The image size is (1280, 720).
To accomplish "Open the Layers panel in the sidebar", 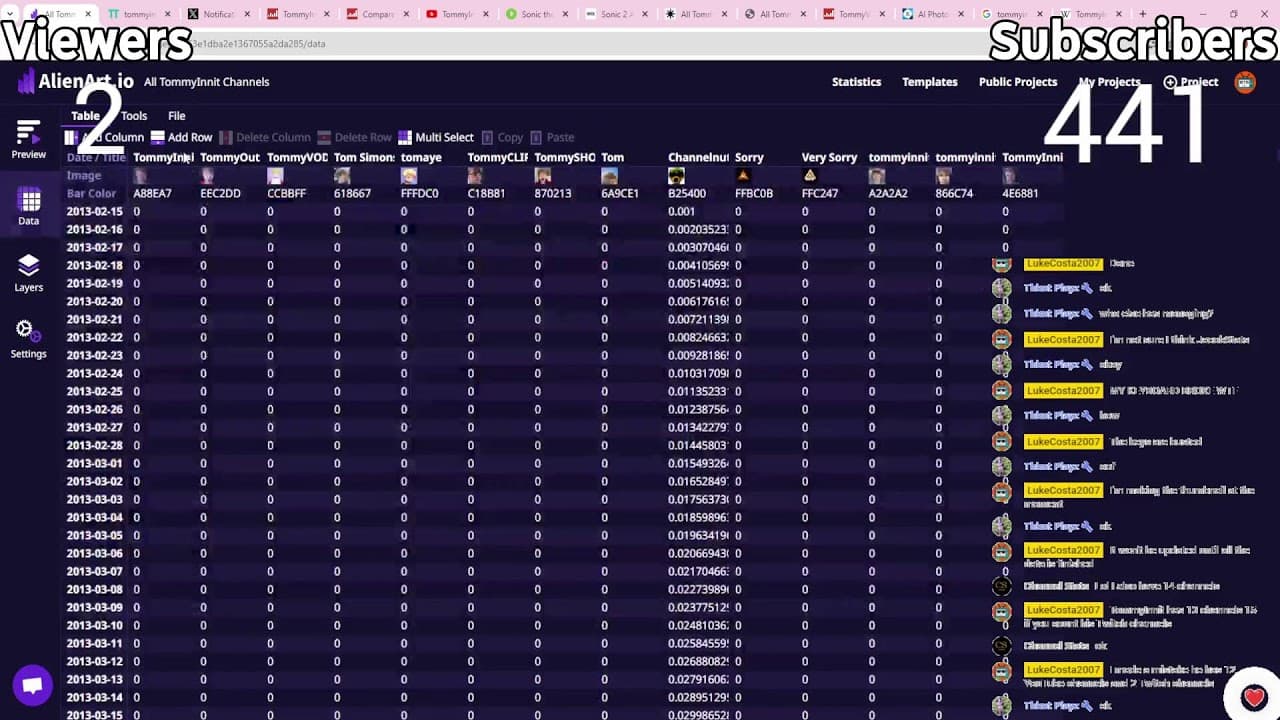I will click(x=28, y=273).
